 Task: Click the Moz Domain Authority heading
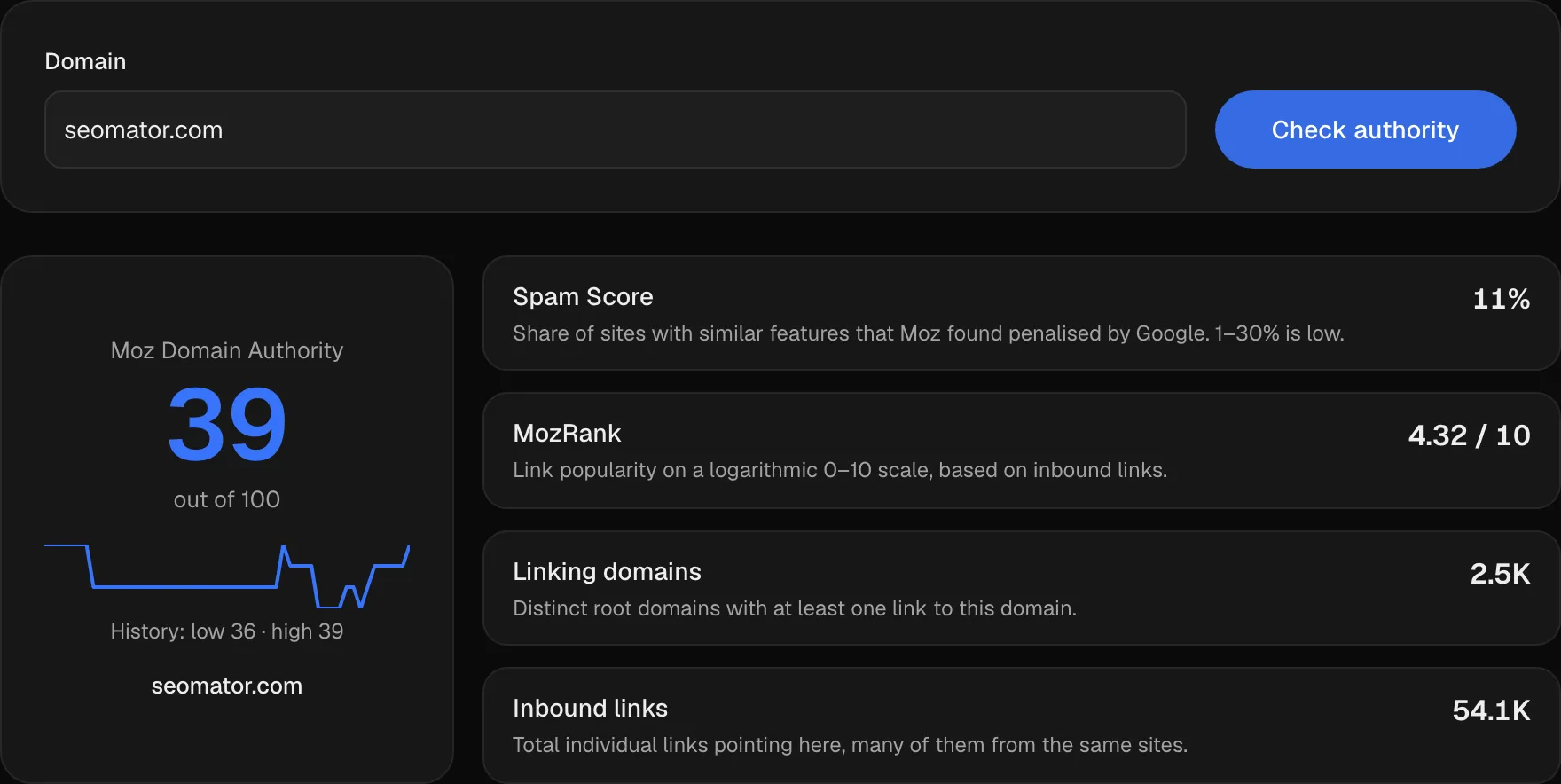pyautogui.click(x=227, y=350)
